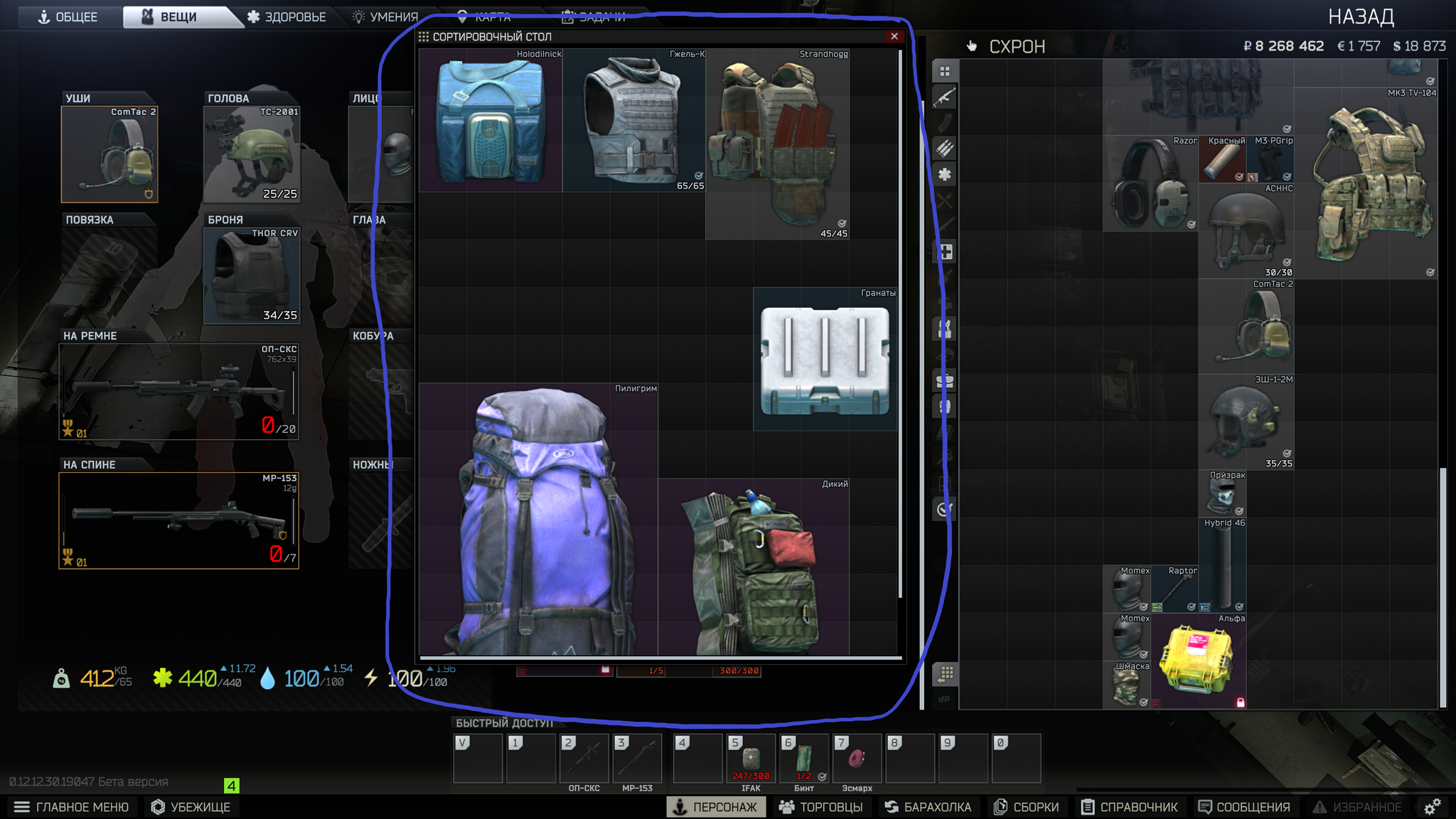The image size is (1456, 819).
Task: Open ЗДОРОВЬЕ tab
Action: click(x=287, y=17)
